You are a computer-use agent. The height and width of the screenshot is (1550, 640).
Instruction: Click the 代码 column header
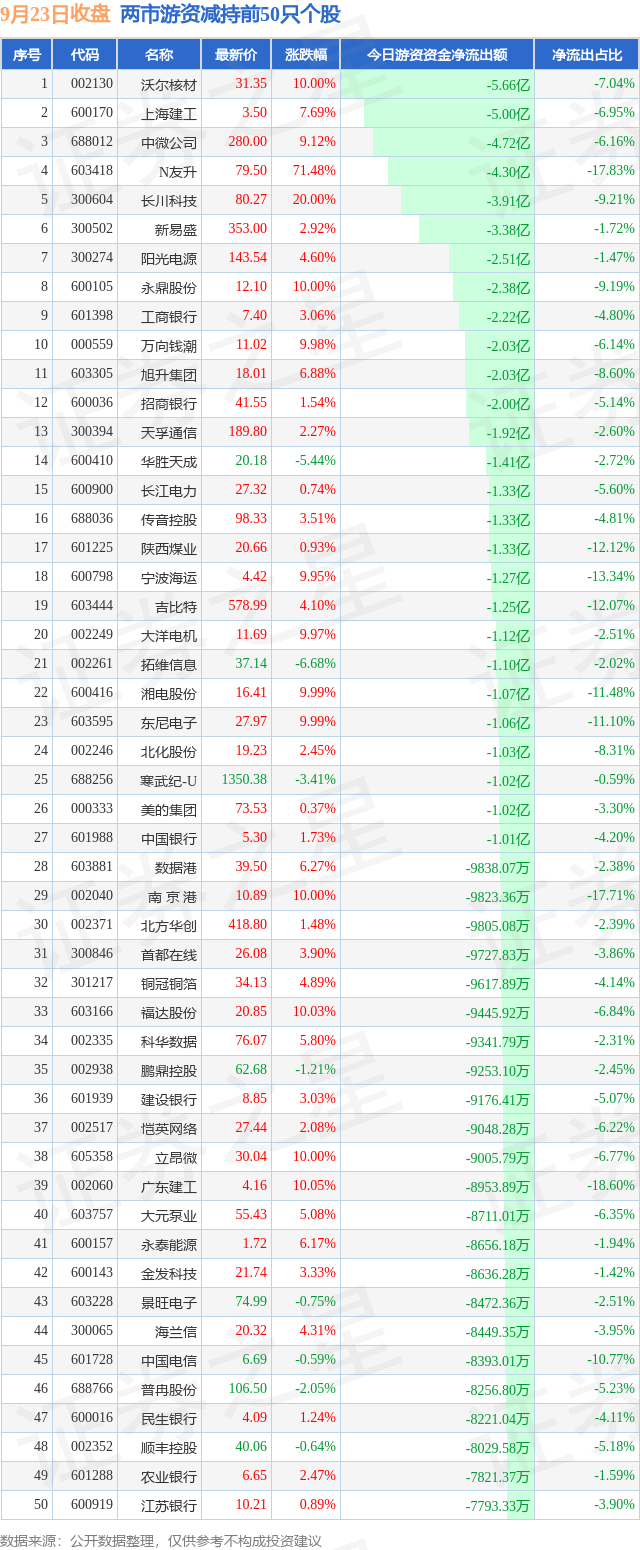pyautogui.click(x=85, y=55)
